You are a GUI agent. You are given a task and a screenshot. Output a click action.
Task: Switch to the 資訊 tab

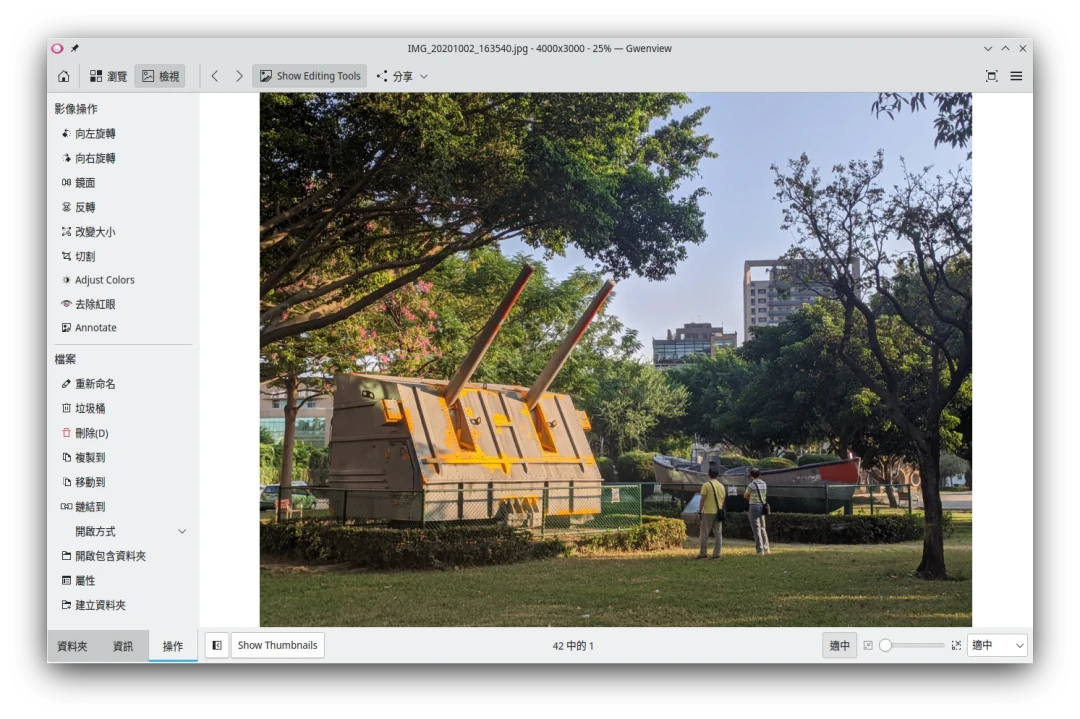tap(123, 646)
